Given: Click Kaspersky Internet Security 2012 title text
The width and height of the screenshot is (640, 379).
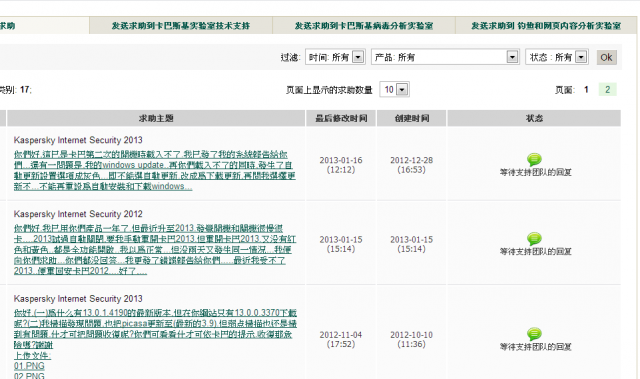Looking at the screenshot, I should (78, 214).
